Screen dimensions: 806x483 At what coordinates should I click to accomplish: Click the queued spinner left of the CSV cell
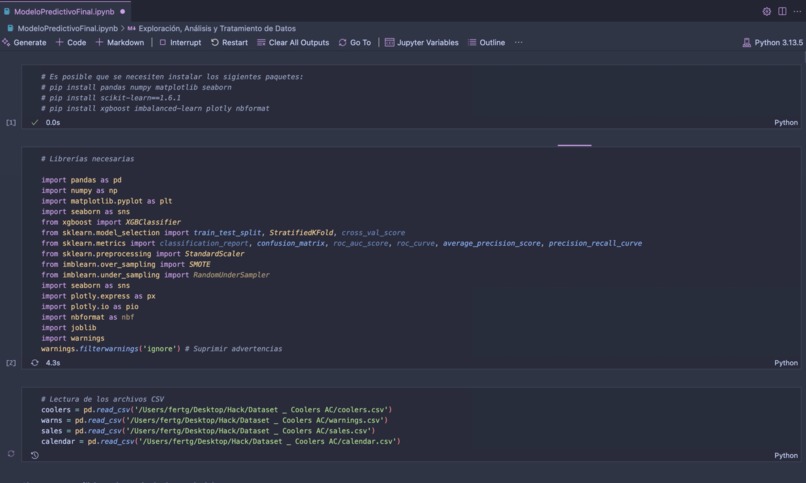pos(11,454)
